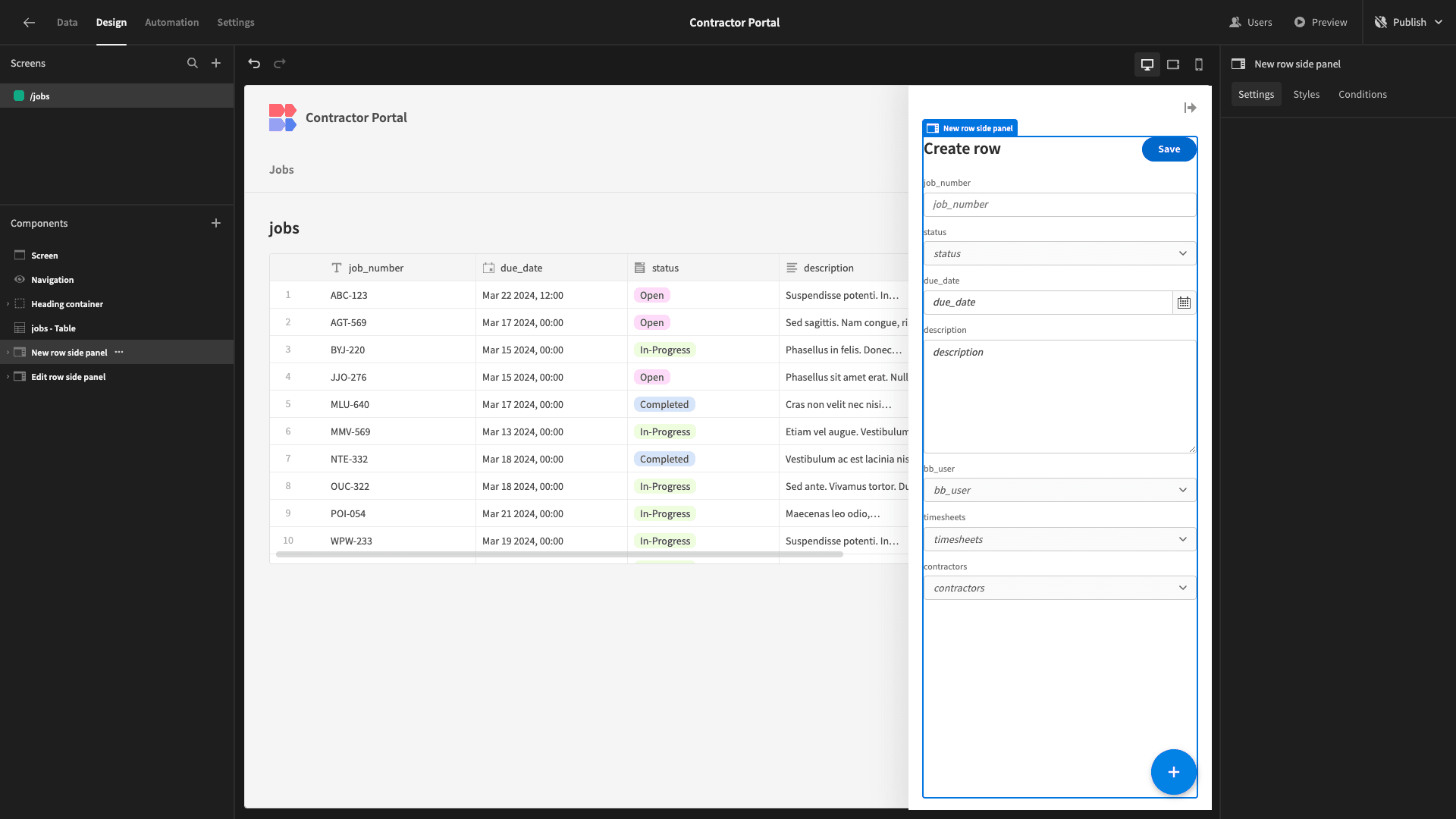The width and height of the screenshot is (1456, 819).
Task: Open the contractors dropdown
Action: click(1060, 588)
